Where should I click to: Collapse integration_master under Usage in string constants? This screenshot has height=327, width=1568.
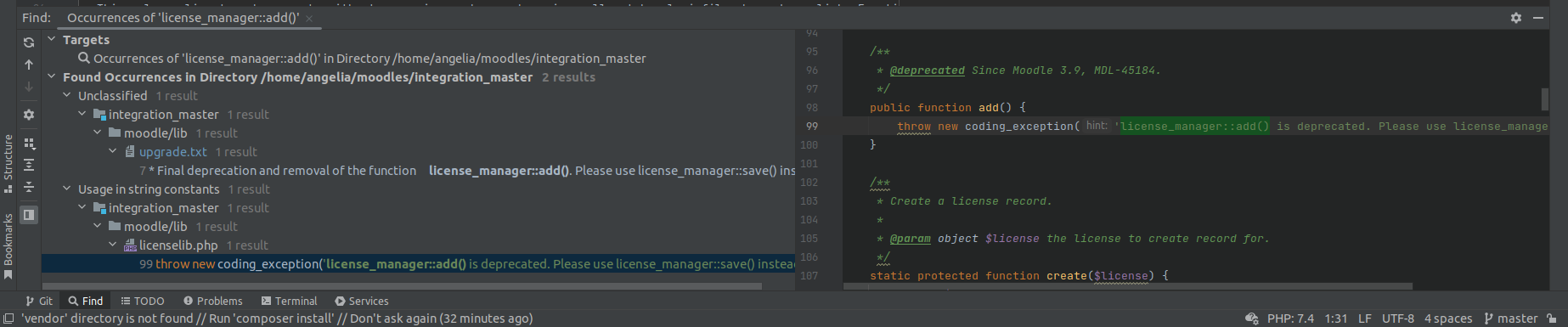[82, 207]
